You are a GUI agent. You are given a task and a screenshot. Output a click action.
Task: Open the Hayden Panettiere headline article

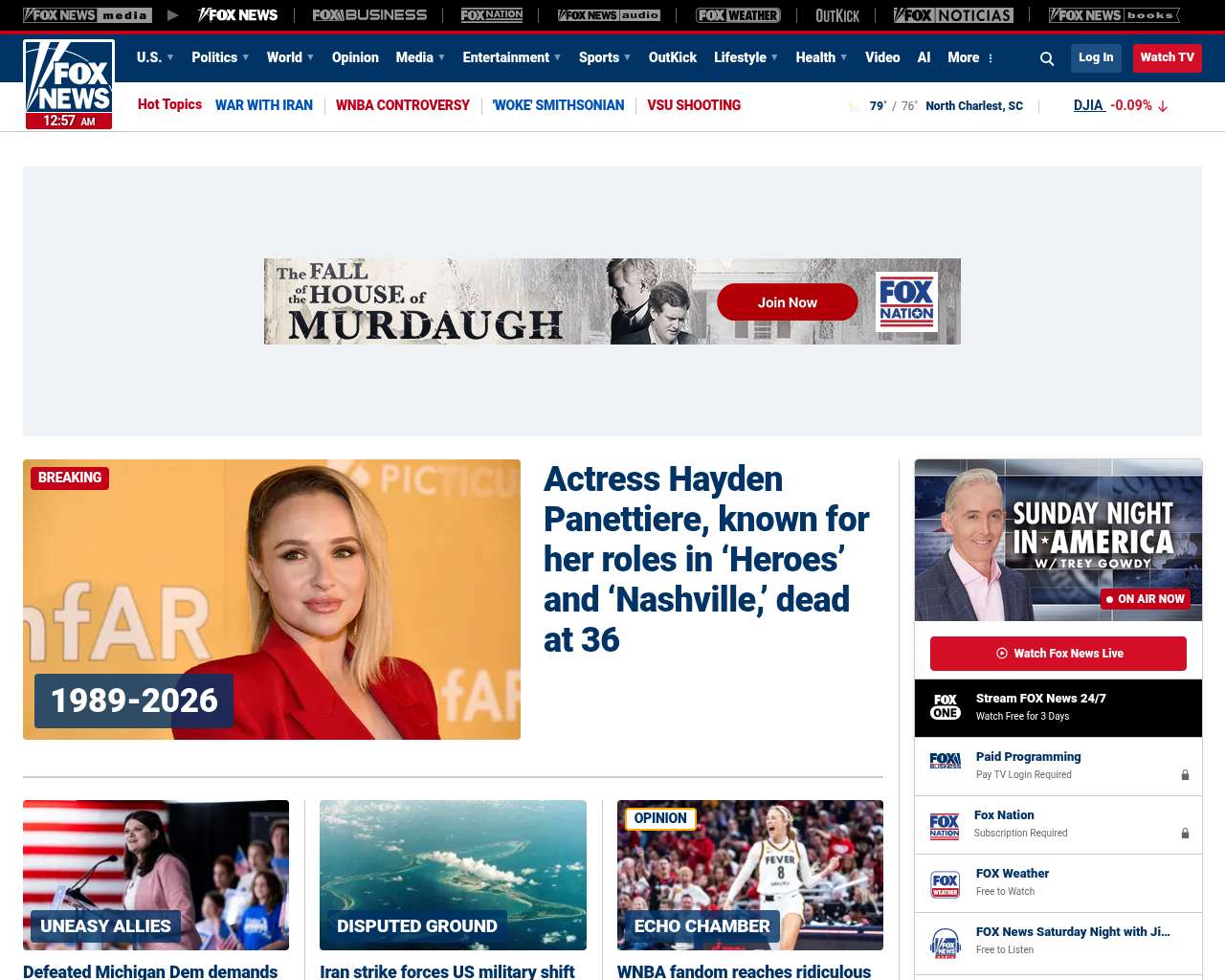point(706,559)
